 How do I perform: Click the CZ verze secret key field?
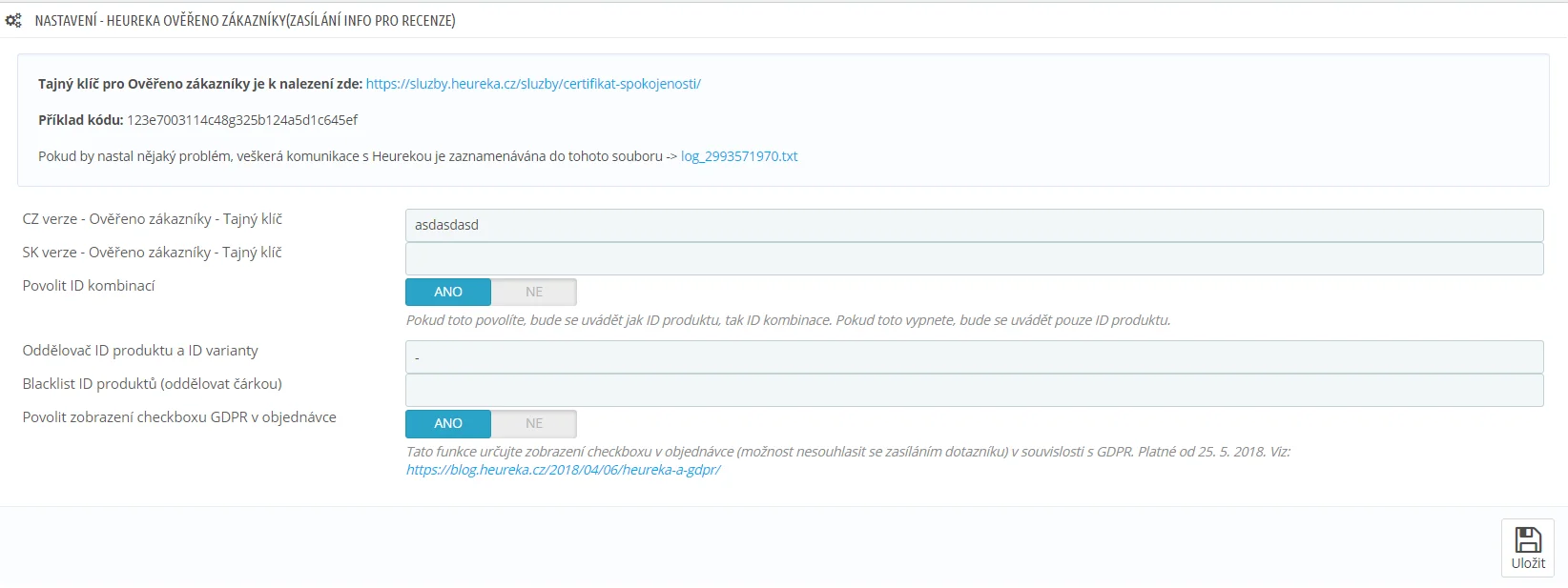point(974,226)
